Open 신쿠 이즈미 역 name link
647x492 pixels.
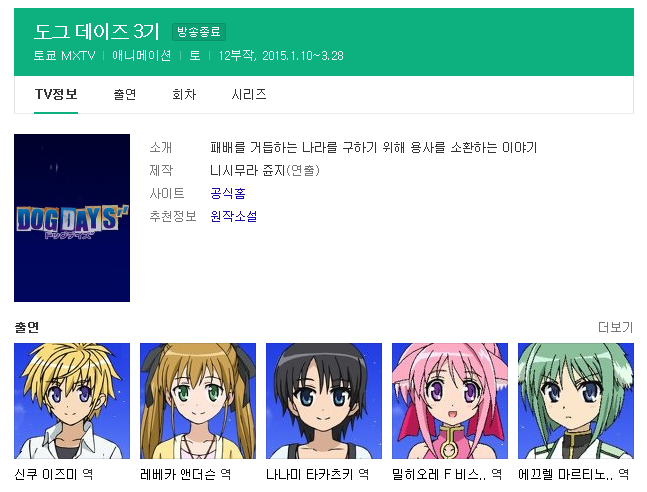[x=54, y=474]
